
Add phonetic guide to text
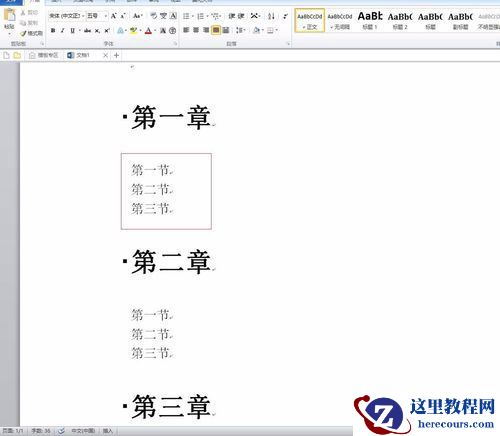tap(163, 16)
